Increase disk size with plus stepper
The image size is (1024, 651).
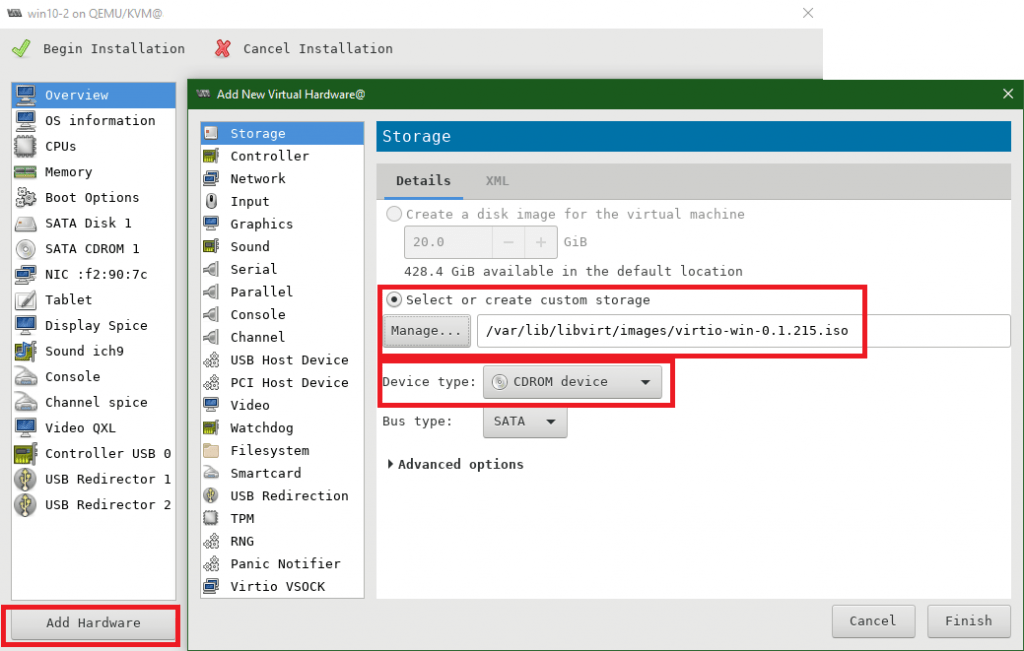541,242
